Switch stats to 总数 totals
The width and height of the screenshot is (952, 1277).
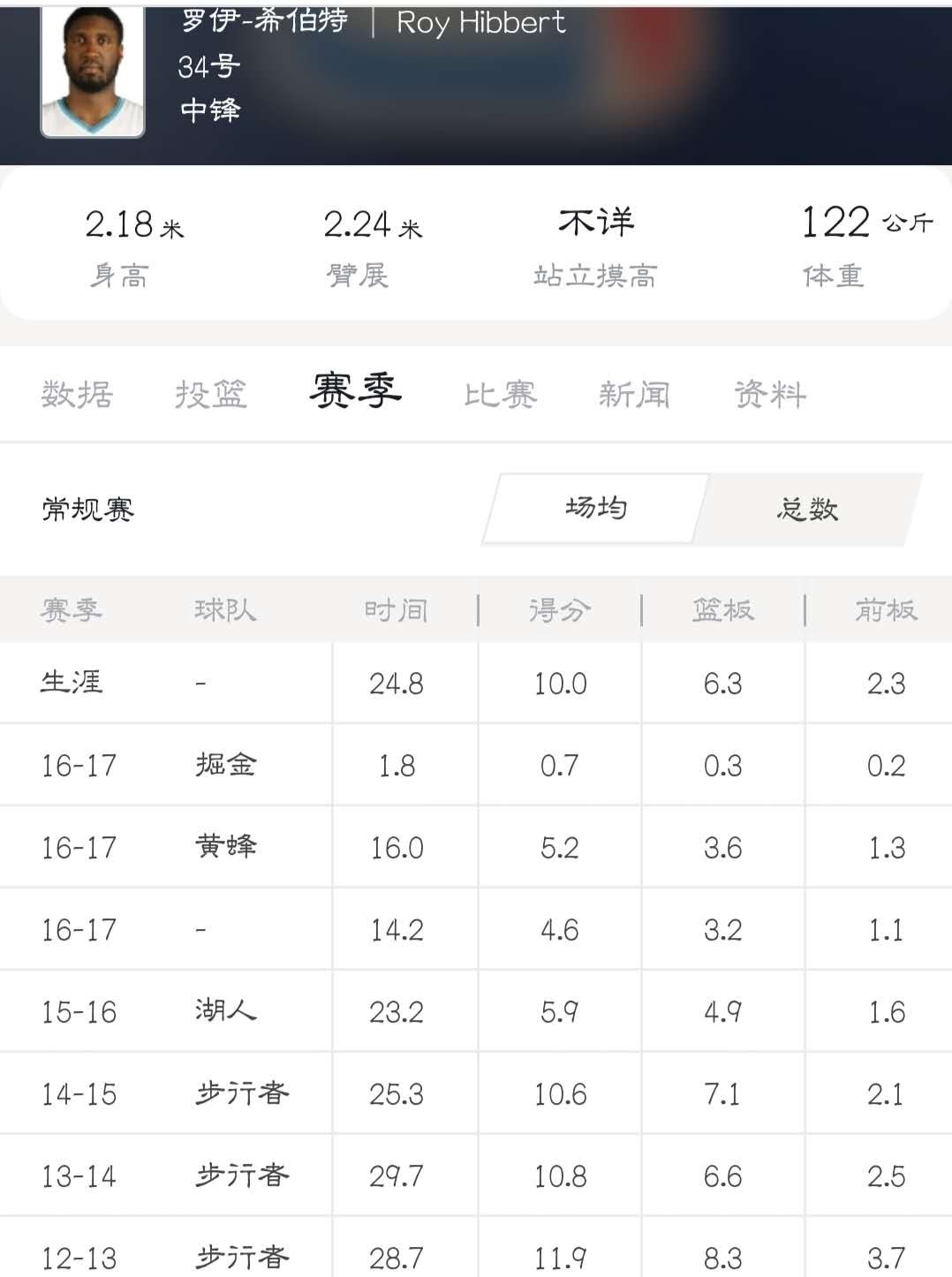(808, 509)
